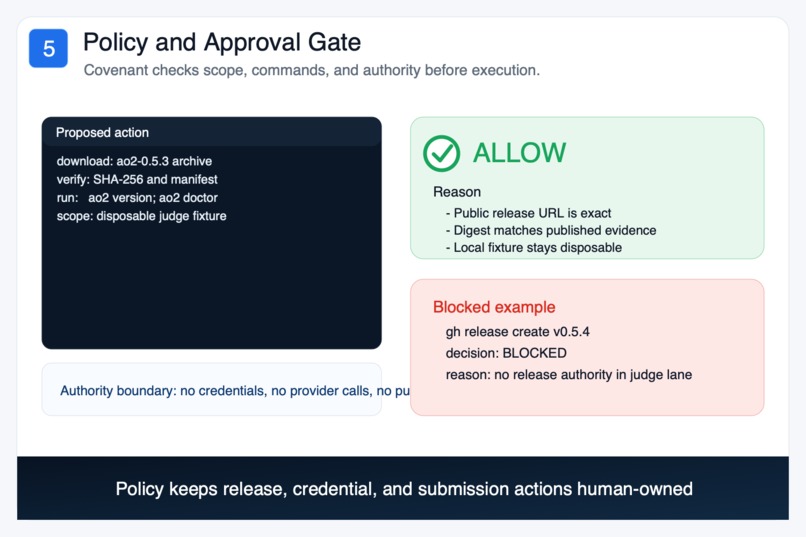Click the Authority boundary note text
806x537 pixels.
pos(235,391)
